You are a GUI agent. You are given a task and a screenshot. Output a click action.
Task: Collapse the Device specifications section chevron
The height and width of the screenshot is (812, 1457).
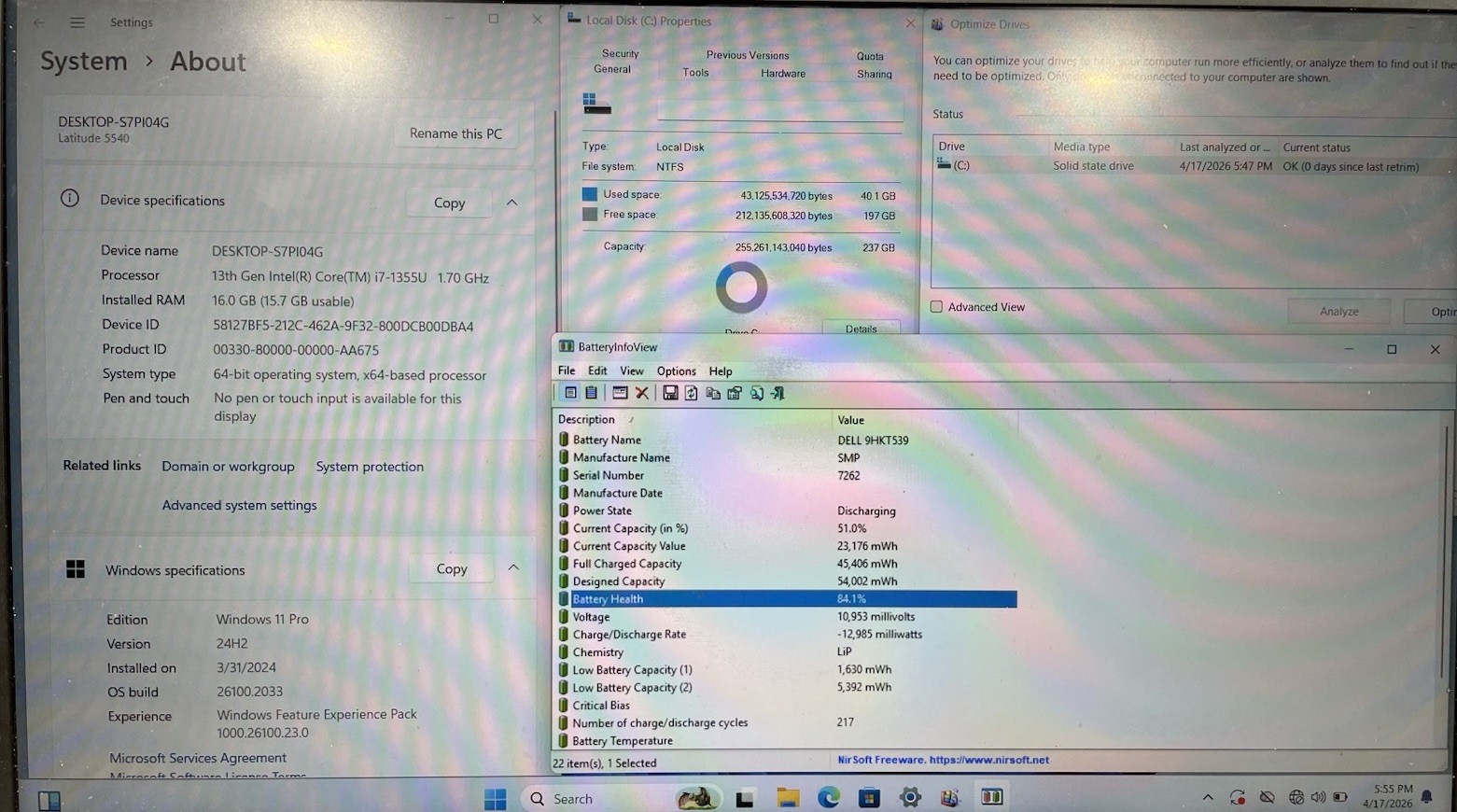tap(511, 203)
